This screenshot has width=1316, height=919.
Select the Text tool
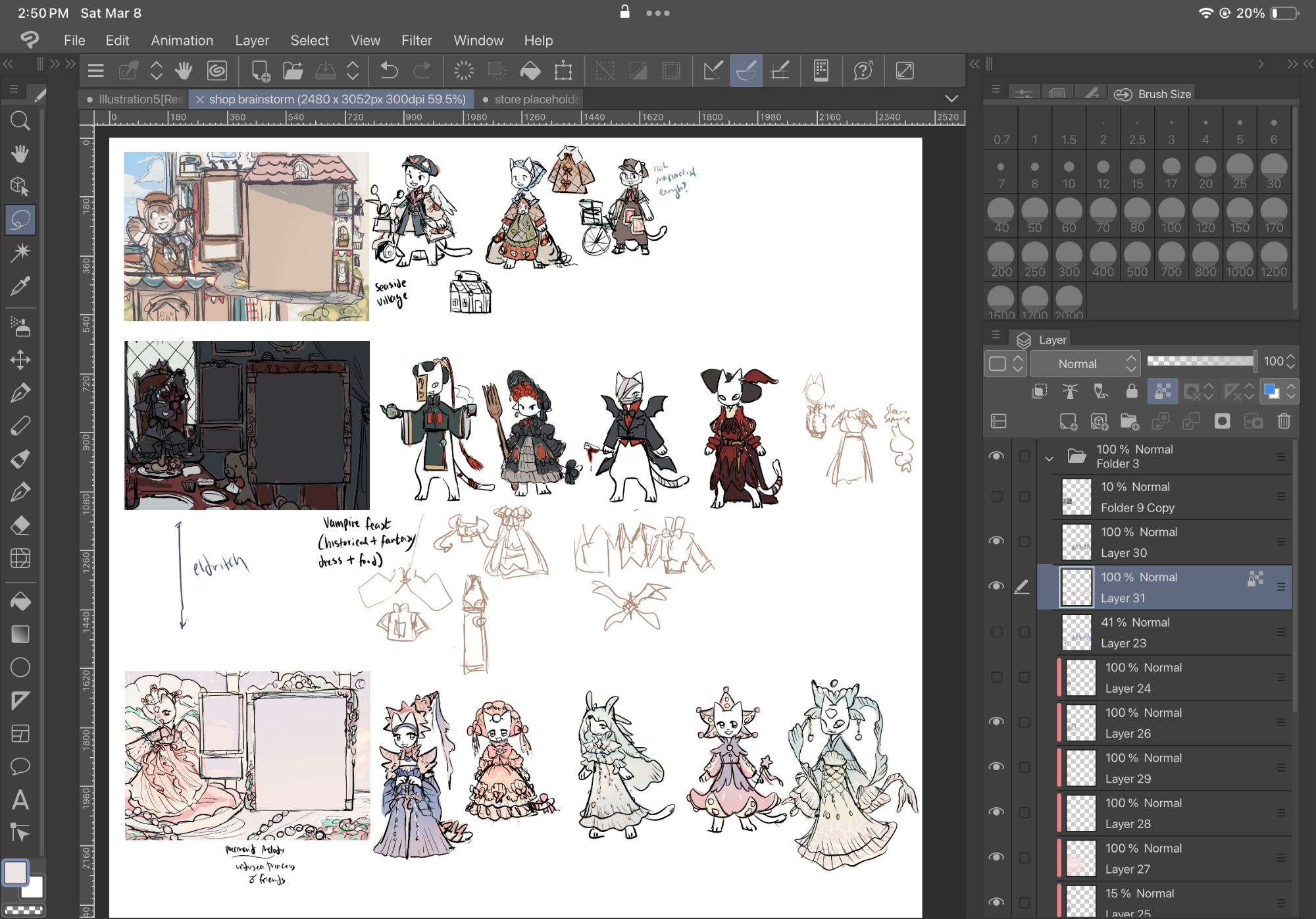[x=20, y=800]
